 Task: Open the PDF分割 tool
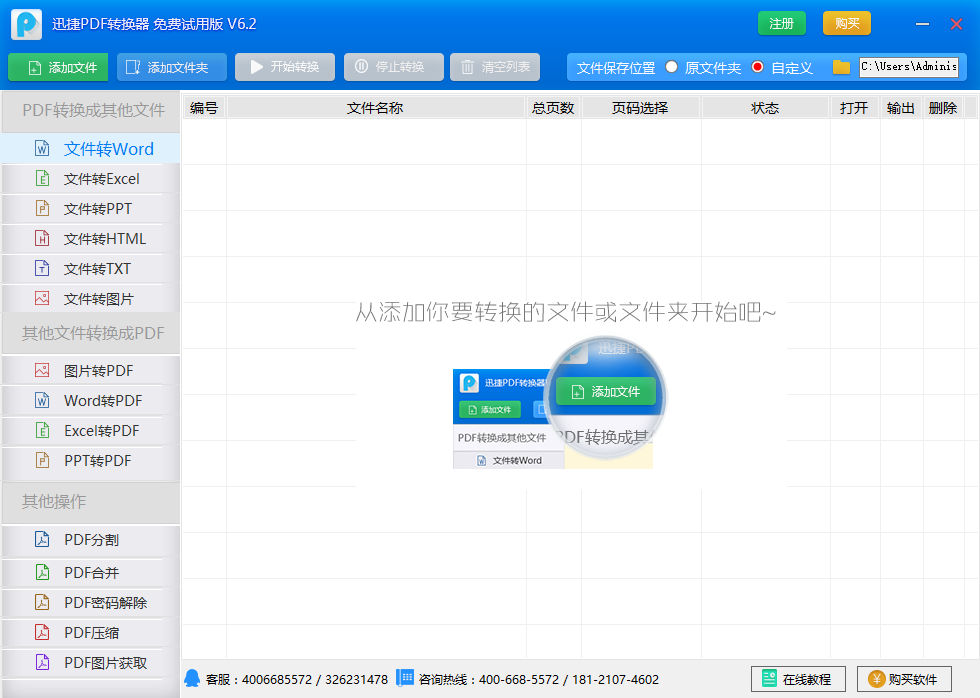pos(90,540)
